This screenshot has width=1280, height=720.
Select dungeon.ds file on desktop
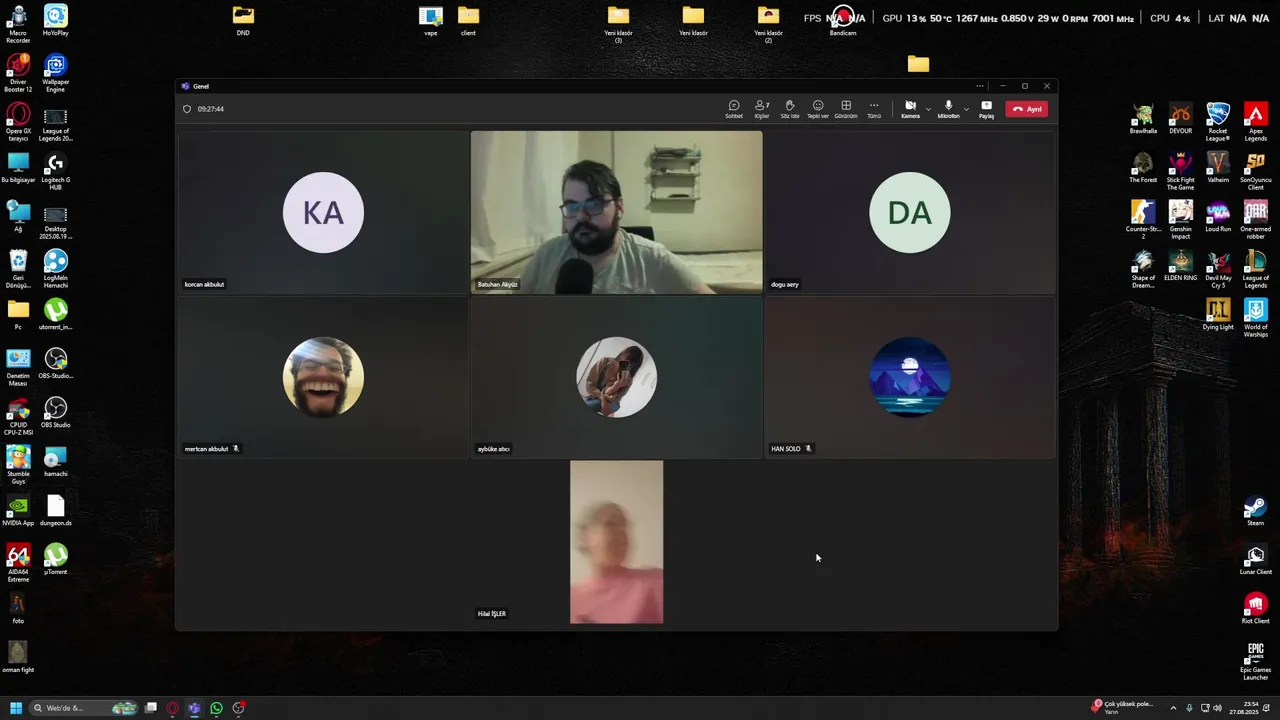pyautogui.click(x=55, y=510)
